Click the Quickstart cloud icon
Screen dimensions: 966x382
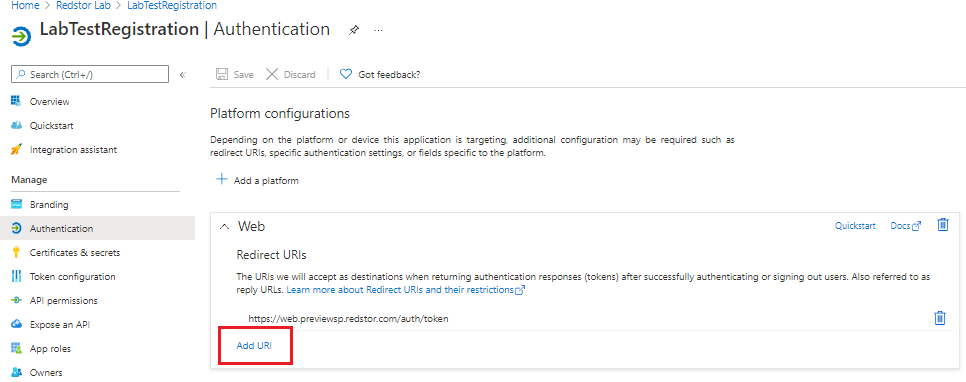[17, 125]
